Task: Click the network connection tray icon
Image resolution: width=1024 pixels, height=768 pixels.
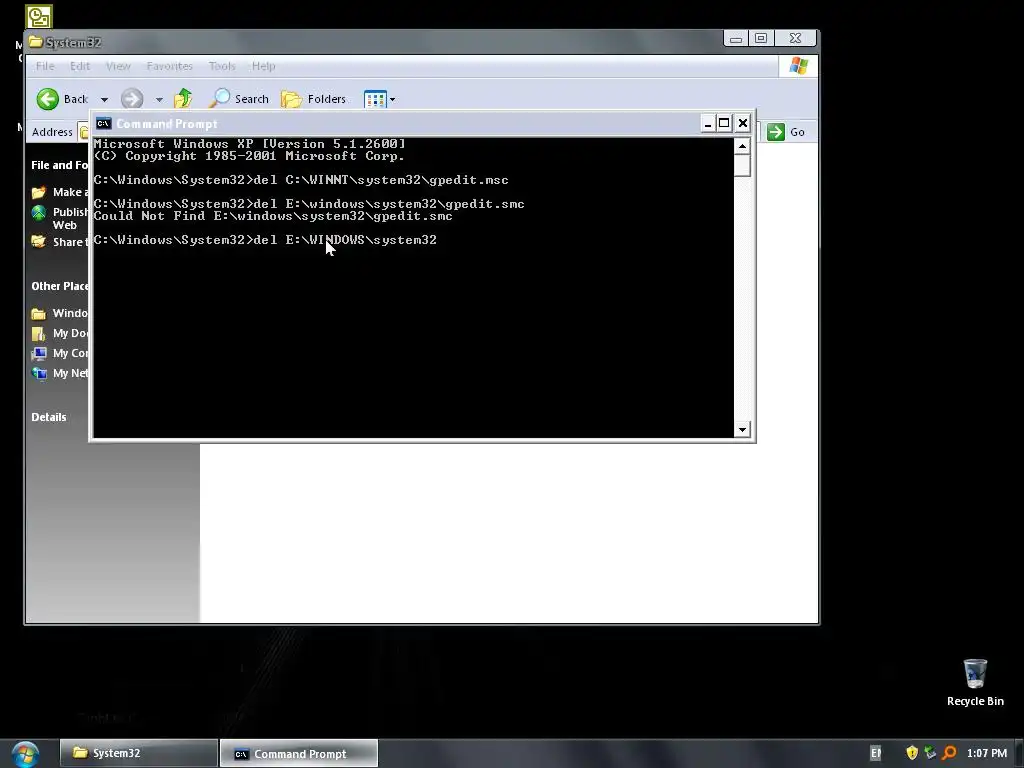Action: (x=931, y=753)
